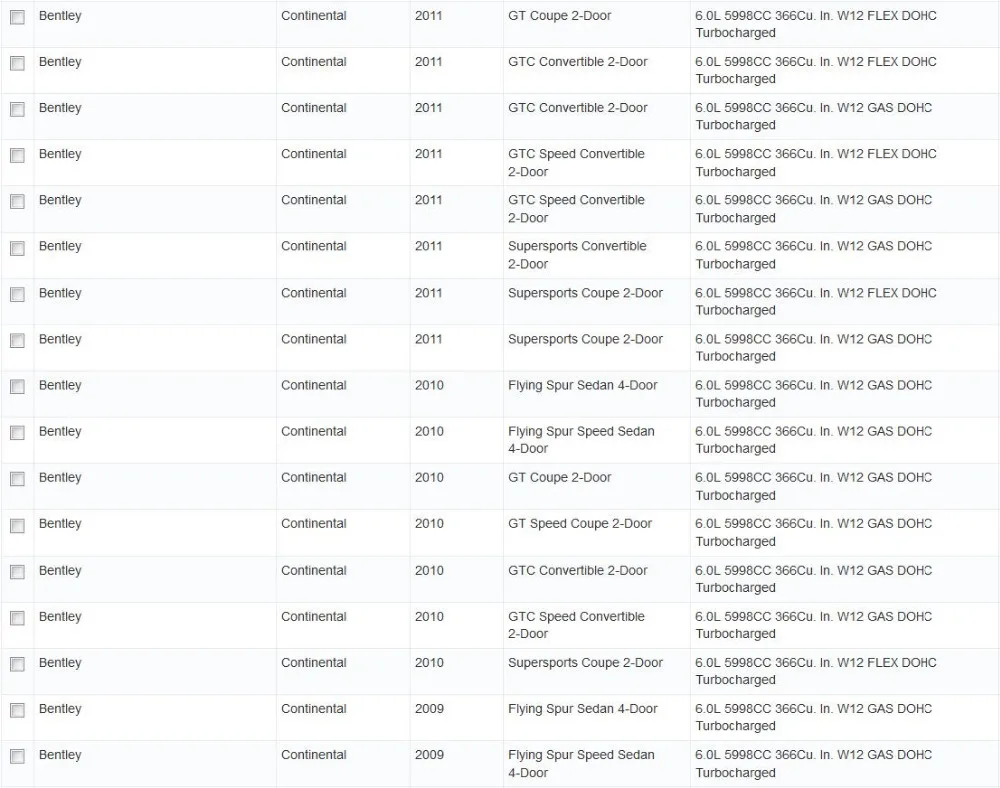Click year '2009' in Flying Spur Sedan 4-Door row

pyautogui.click(x=429, y=708)
